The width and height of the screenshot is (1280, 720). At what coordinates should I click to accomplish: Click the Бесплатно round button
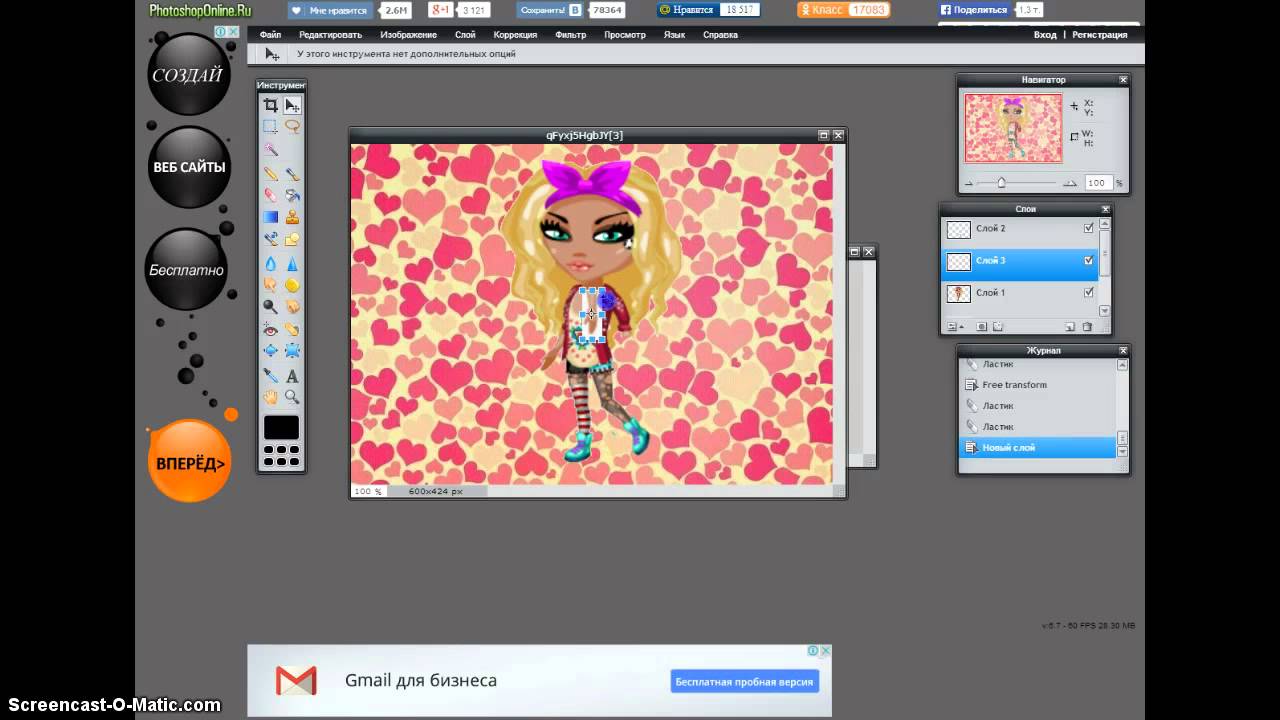(186, 270)
